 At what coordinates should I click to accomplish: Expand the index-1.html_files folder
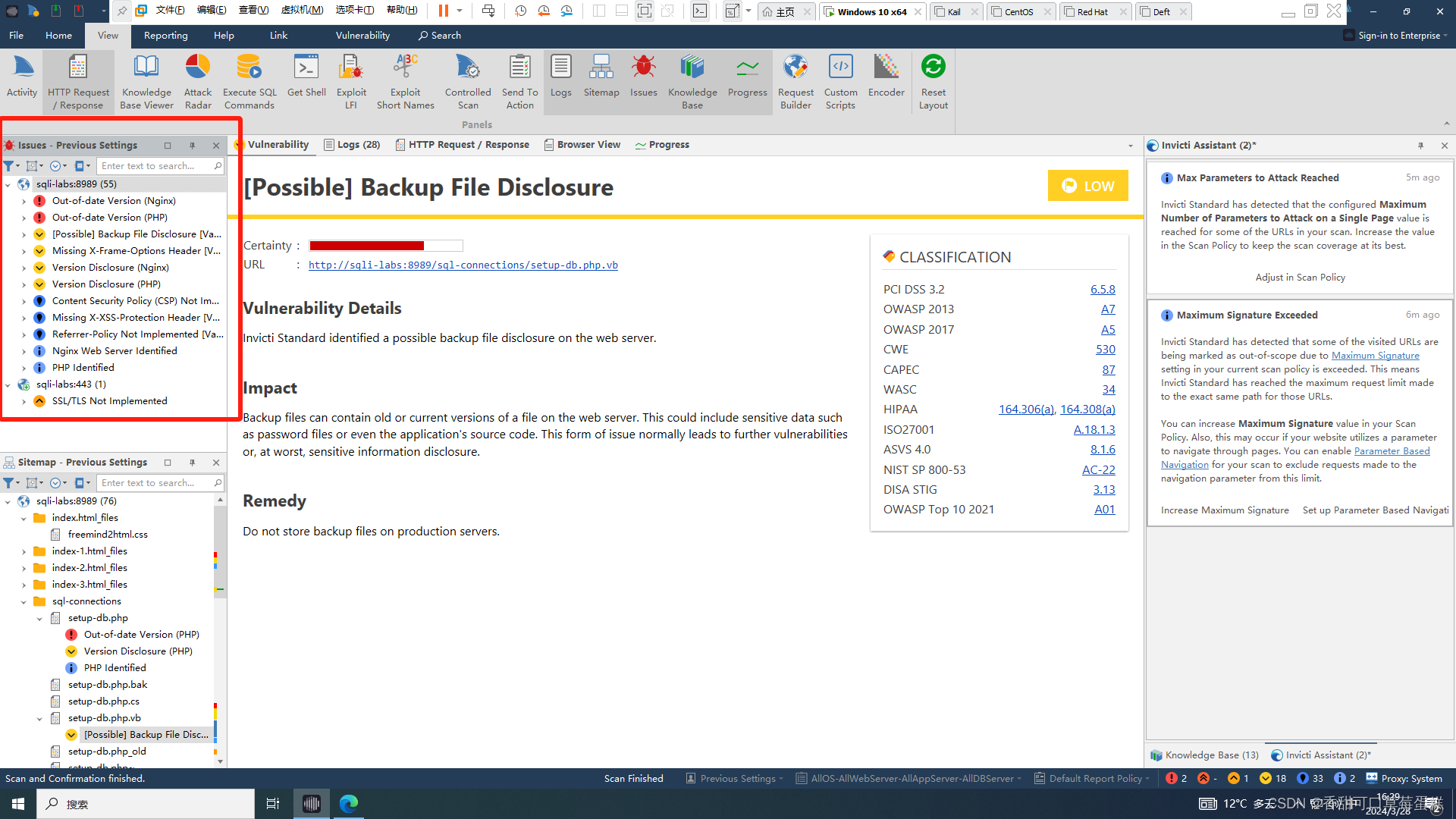point(24,551)
